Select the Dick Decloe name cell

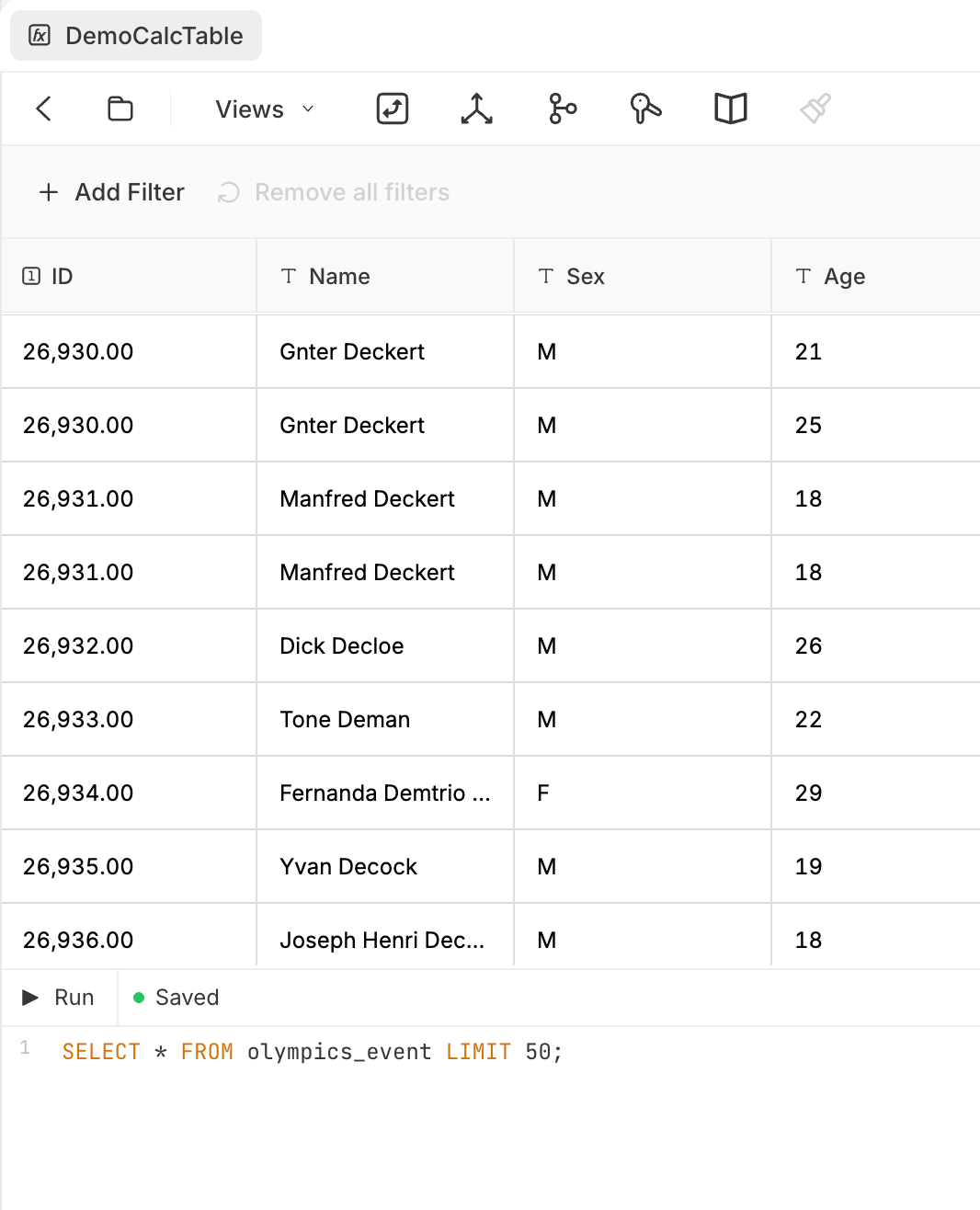click(x=385, y=645)
